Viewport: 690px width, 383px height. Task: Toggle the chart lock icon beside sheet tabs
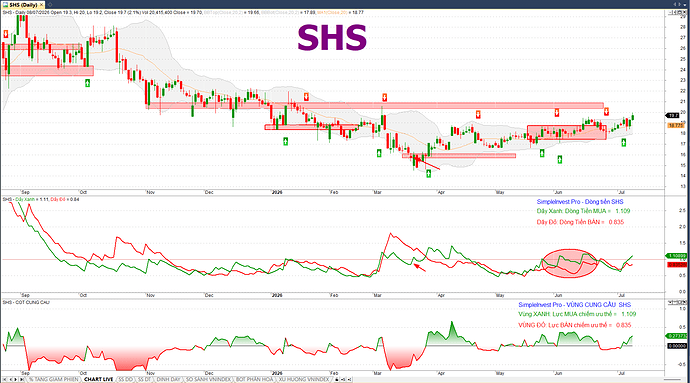(x=337, y=379)
